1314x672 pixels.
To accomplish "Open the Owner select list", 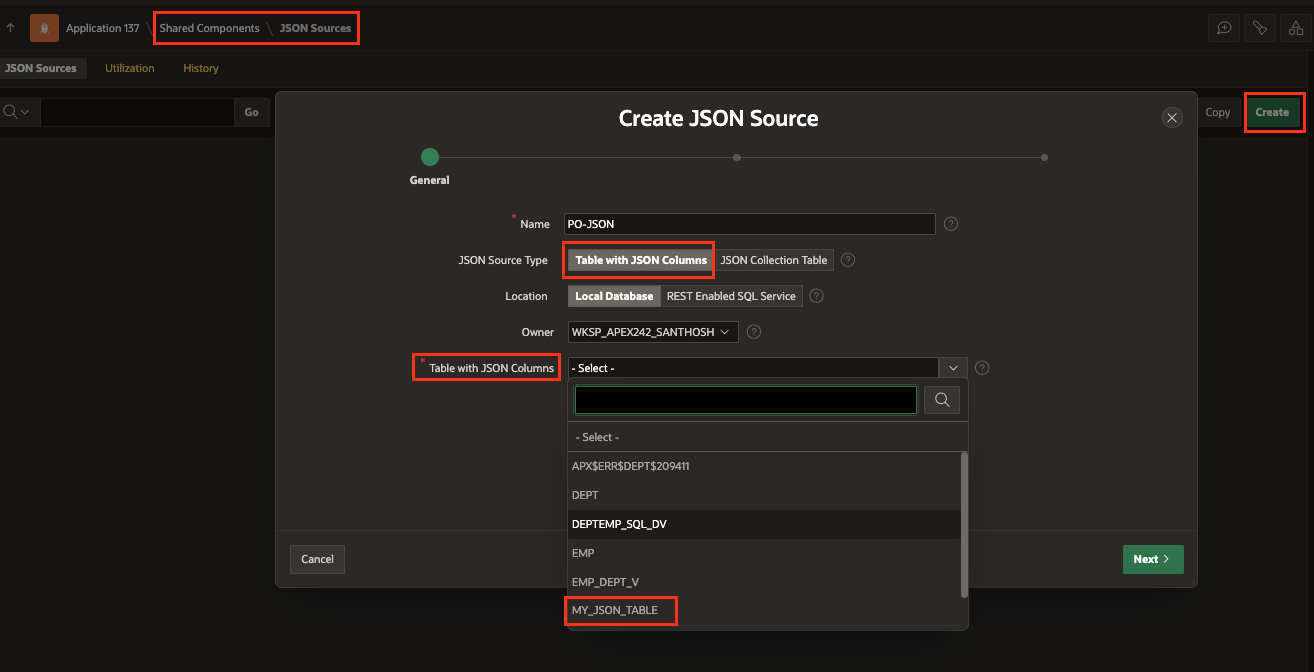I will (x=653, y=332).
